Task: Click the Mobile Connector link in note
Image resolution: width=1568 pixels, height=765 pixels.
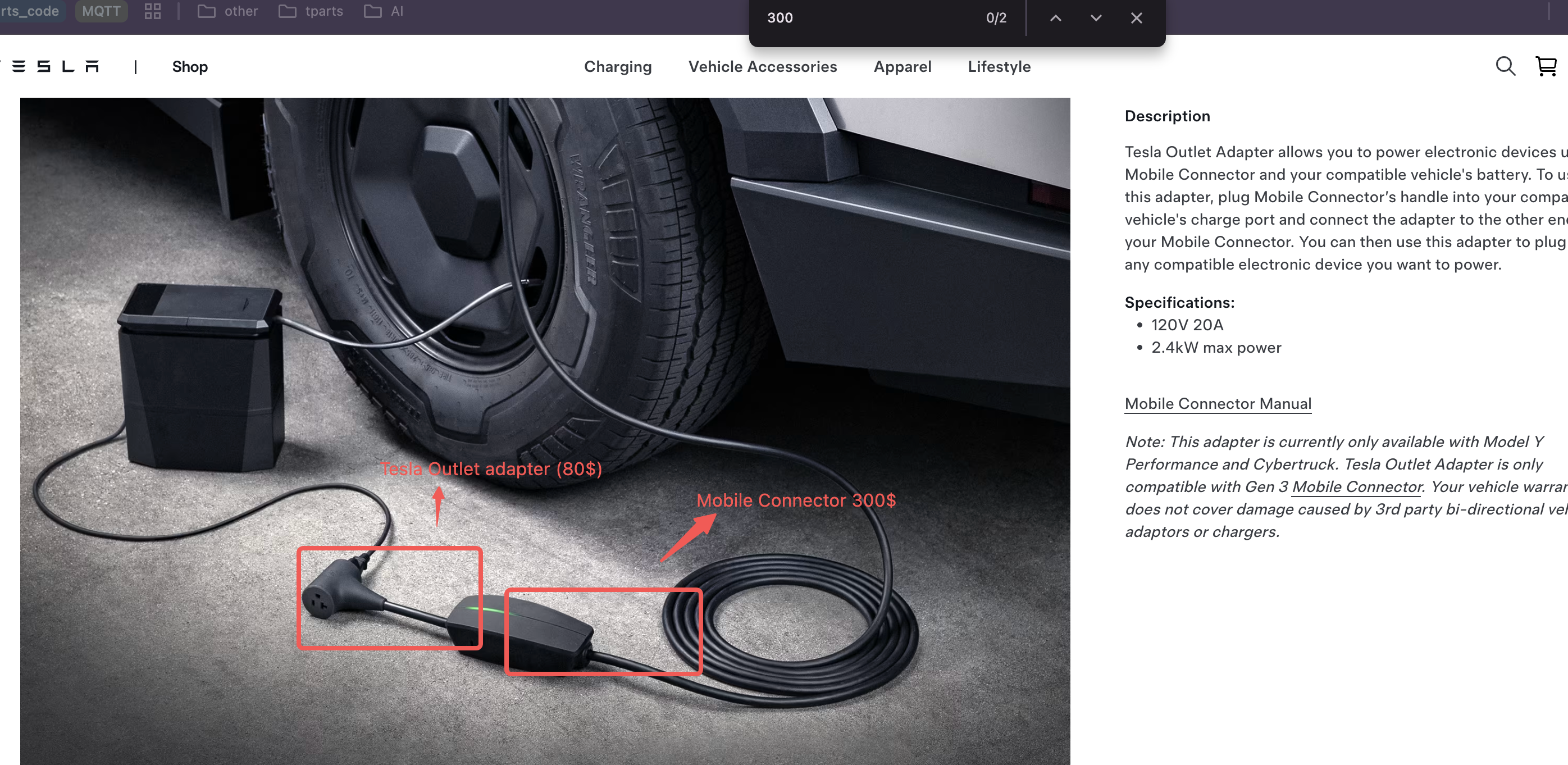Action: 1357,487
